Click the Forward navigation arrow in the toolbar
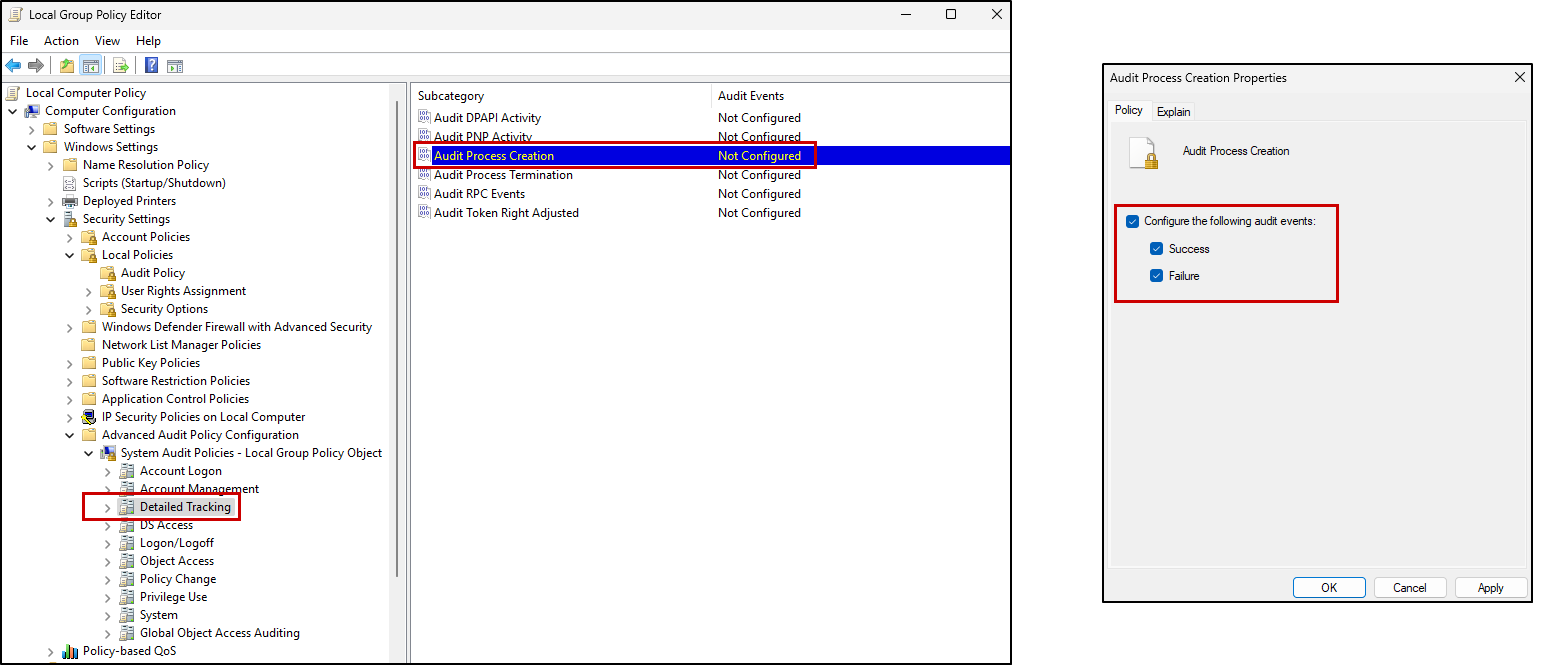The image size is (1542, 665). 36,65
